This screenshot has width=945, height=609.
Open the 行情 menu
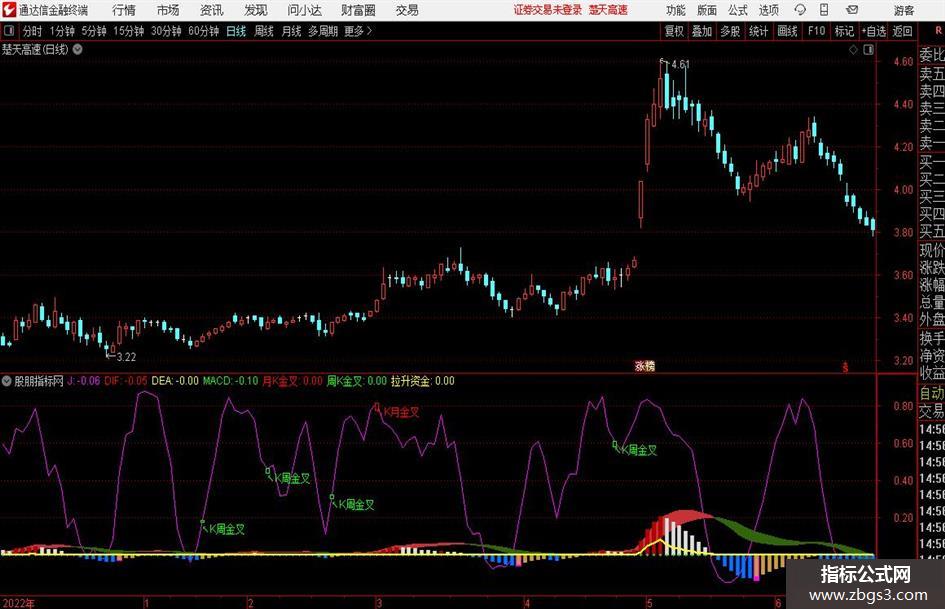pyautogui.click(x=124, y=10)
